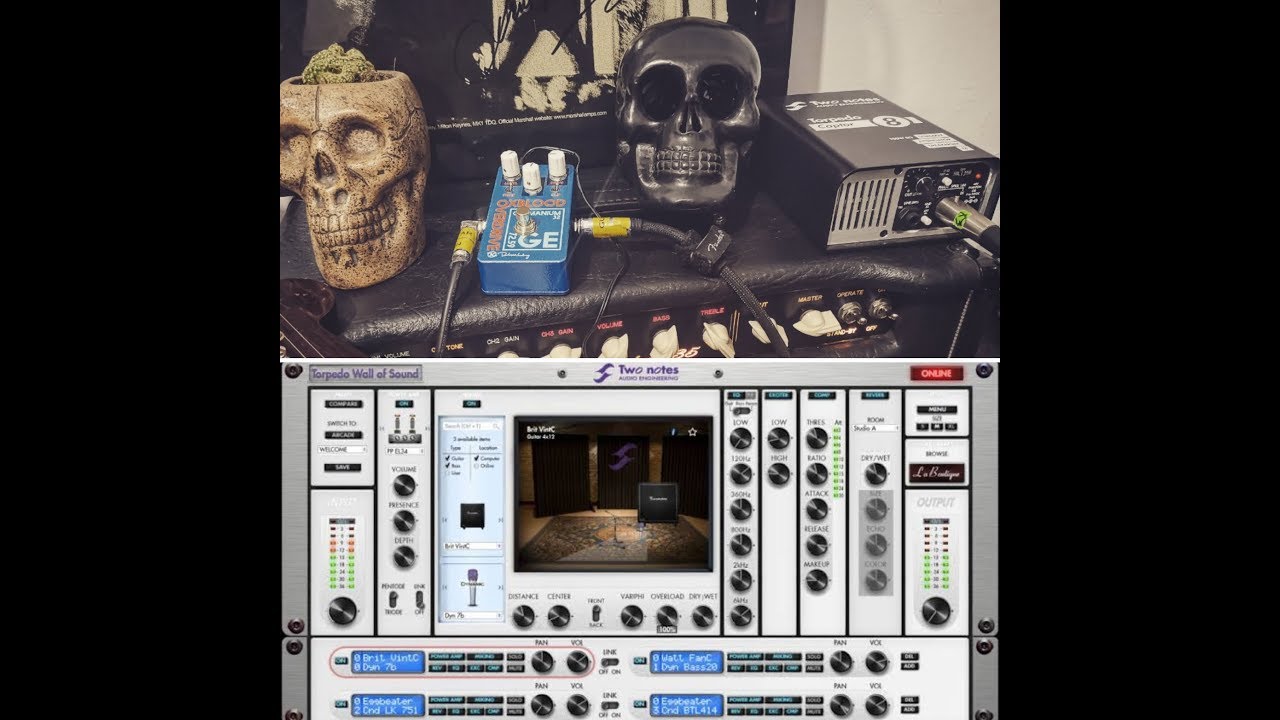Select the Watt FanC Dyn Bass20 channel display
Screen dimensions: 1280x720
(x=687, y=662)
